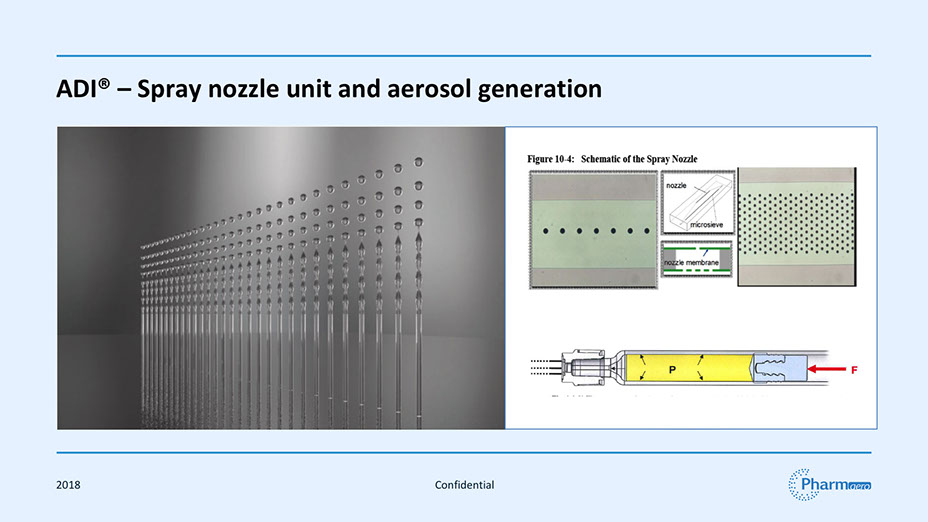Click the yellow pressure chamber labeled P

click(x=673, y=369)
